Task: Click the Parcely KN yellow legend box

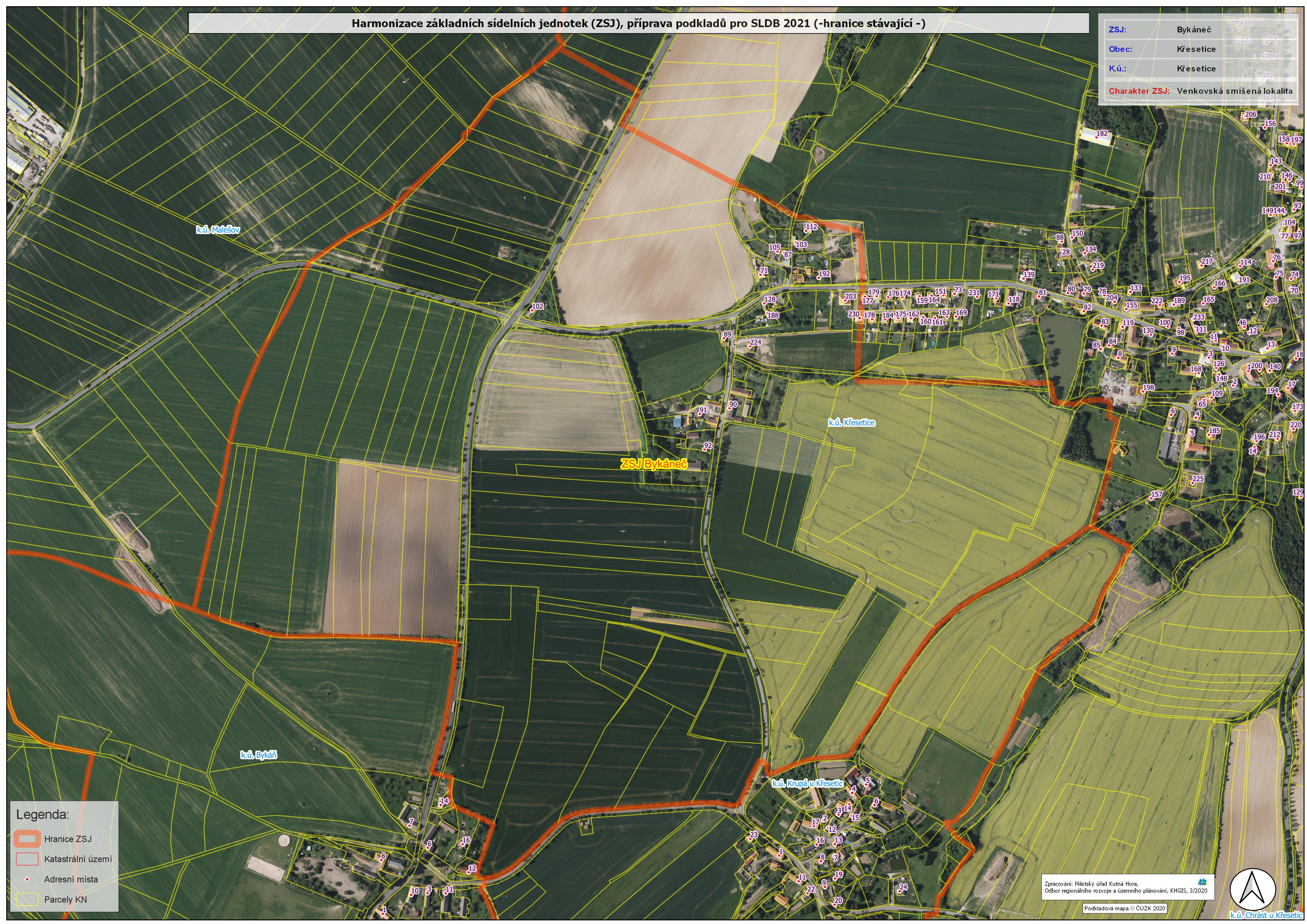Action: click(27, 899)
